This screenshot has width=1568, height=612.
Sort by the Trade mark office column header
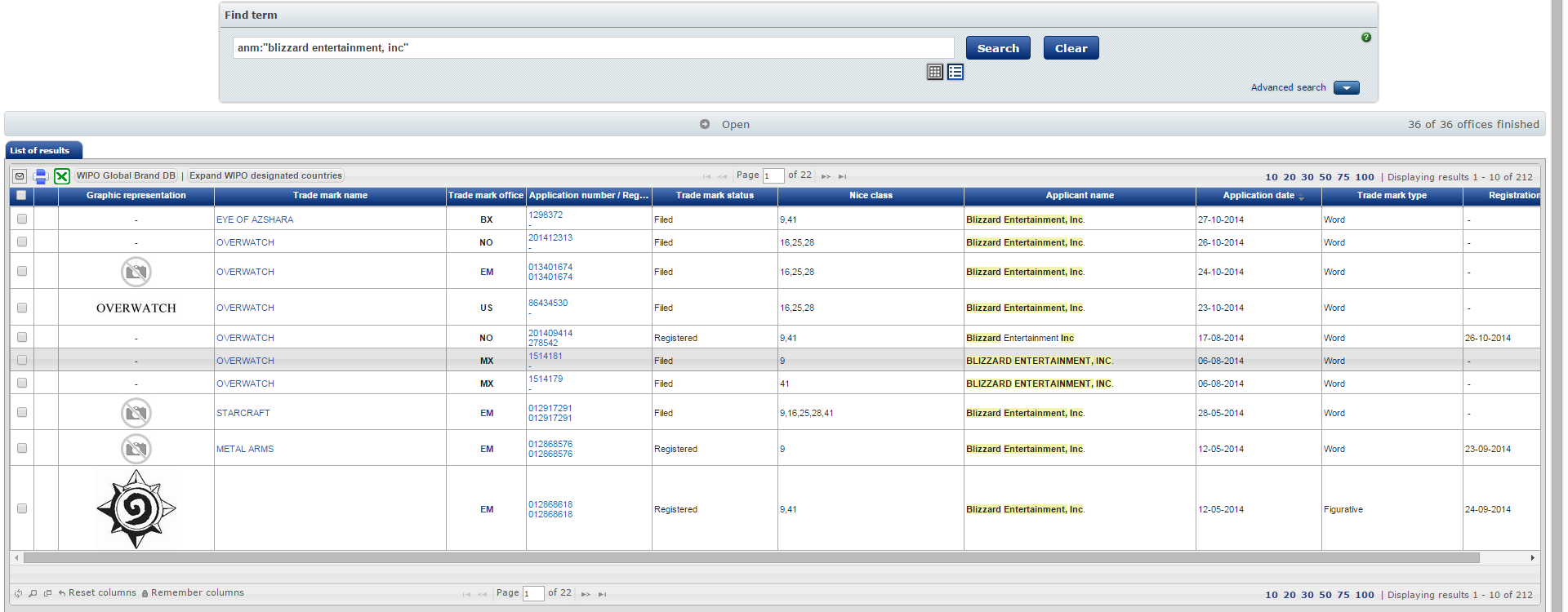tap(486, 196)
